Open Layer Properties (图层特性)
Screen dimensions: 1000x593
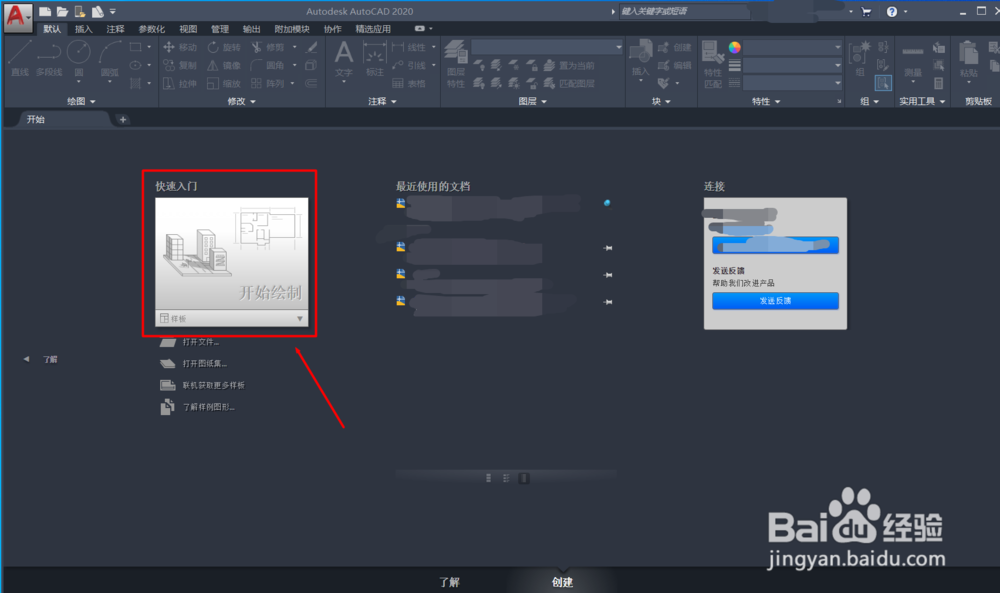point(456,64)
